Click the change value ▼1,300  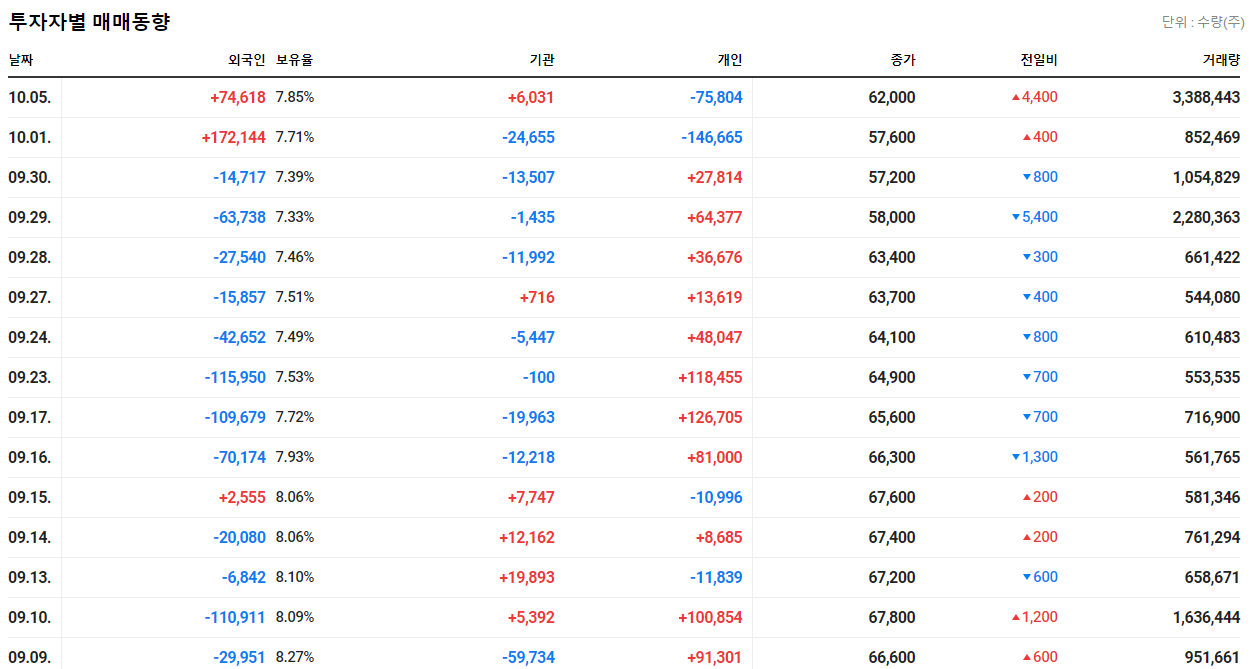(x=1034, y=457)
